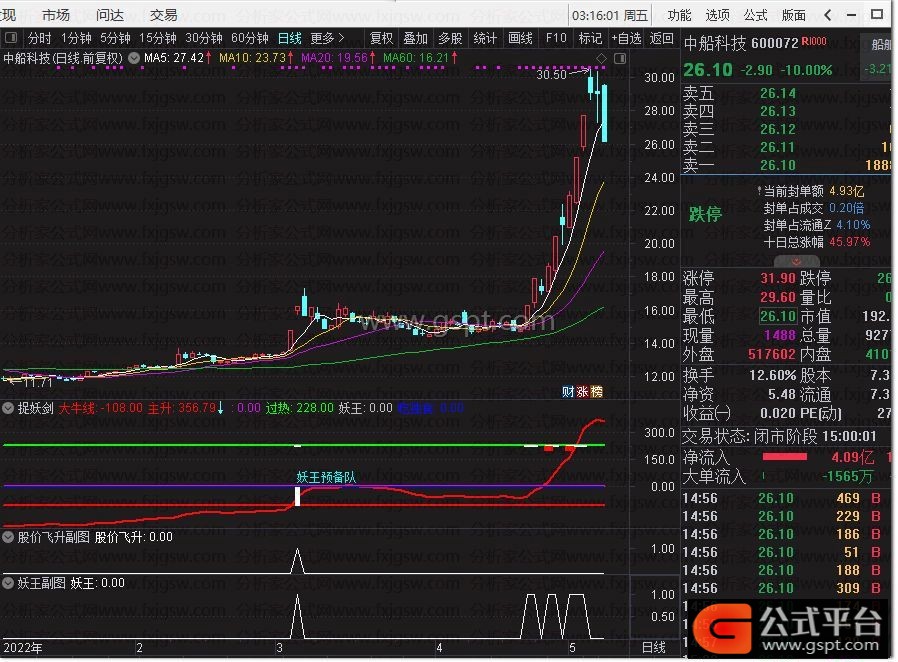The height and width of the screenshot is (662, 898).
Task: Switch to the 1分钟 period
Action: [76, 38]
